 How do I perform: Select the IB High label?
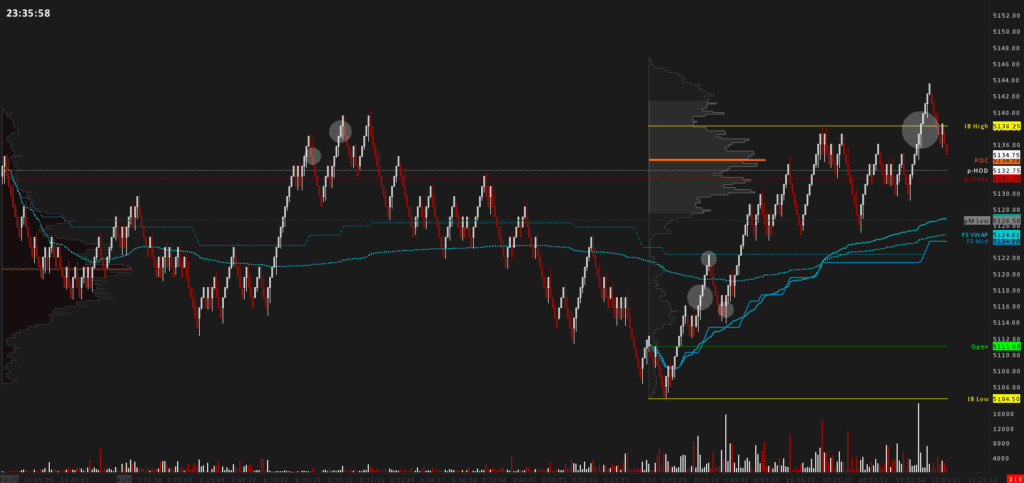978,126
